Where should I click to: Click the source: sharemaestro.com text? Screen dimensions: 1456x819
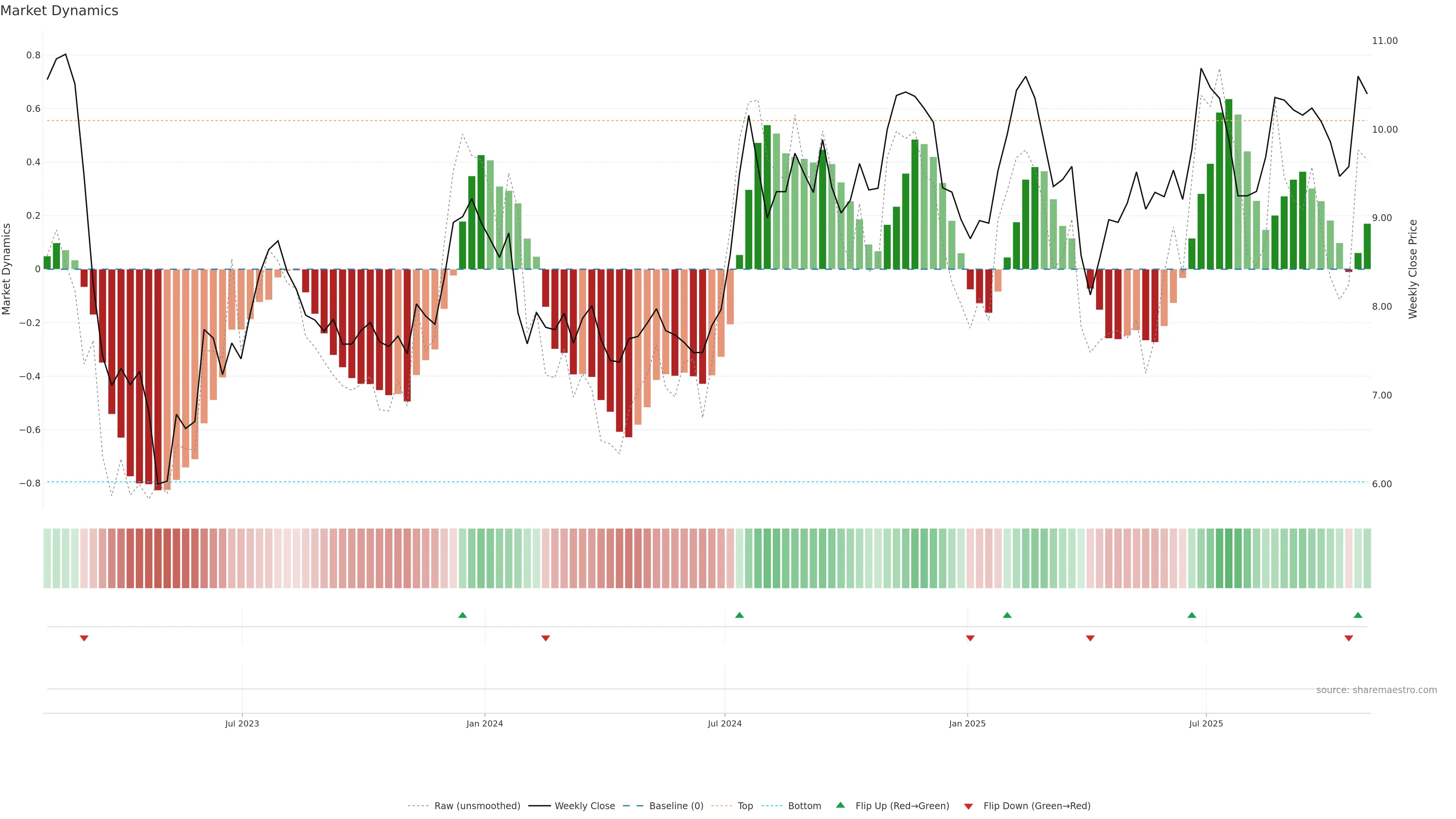tap(1376, 690)
